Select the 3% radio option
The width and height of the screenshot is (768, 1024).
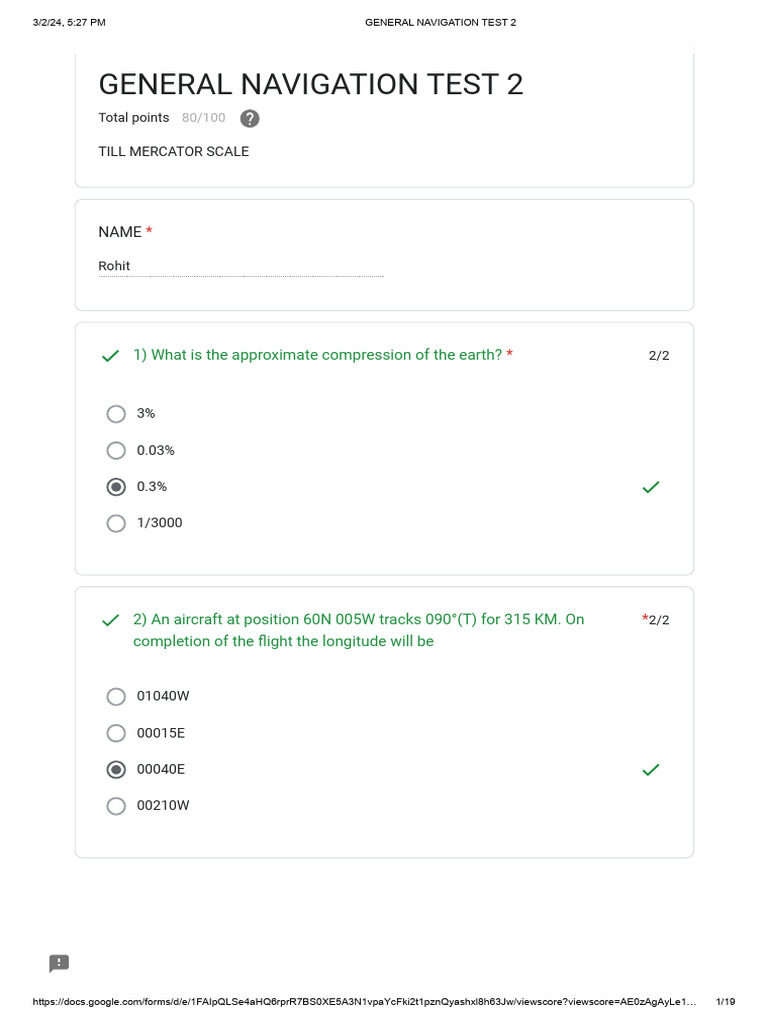pos(116,414)
